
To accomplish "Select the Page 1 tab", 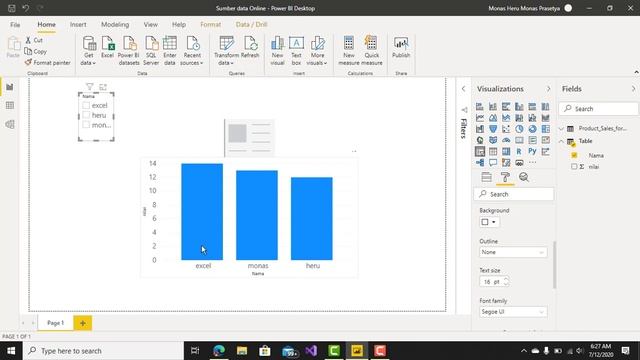I will click(x=56, y=323).
